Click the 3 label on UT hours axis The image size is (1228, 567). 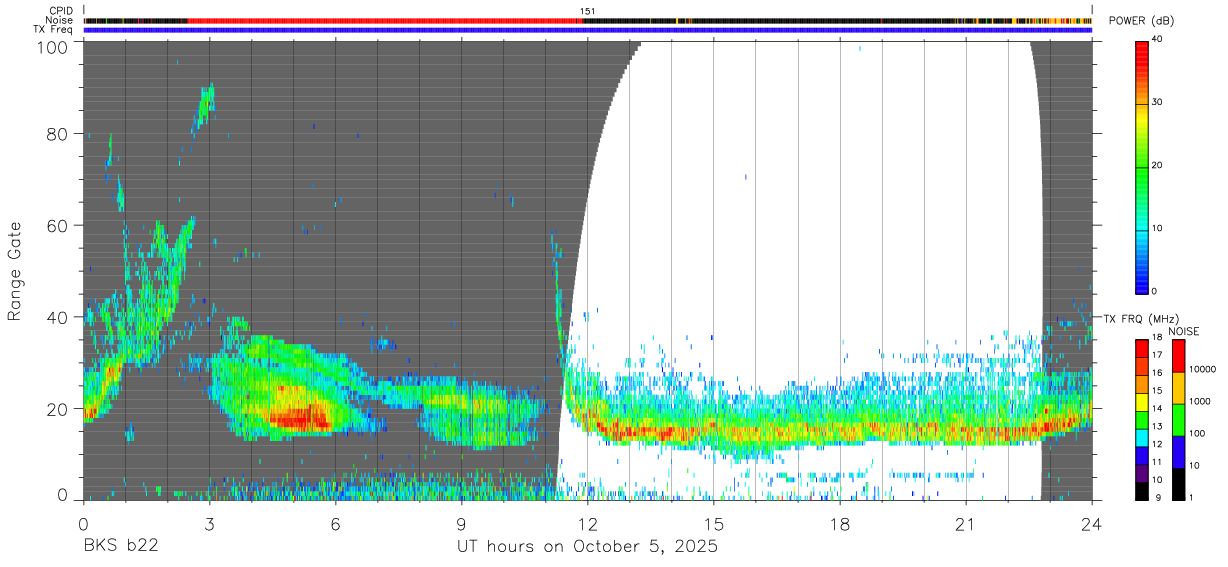click(x=210, y=524)
